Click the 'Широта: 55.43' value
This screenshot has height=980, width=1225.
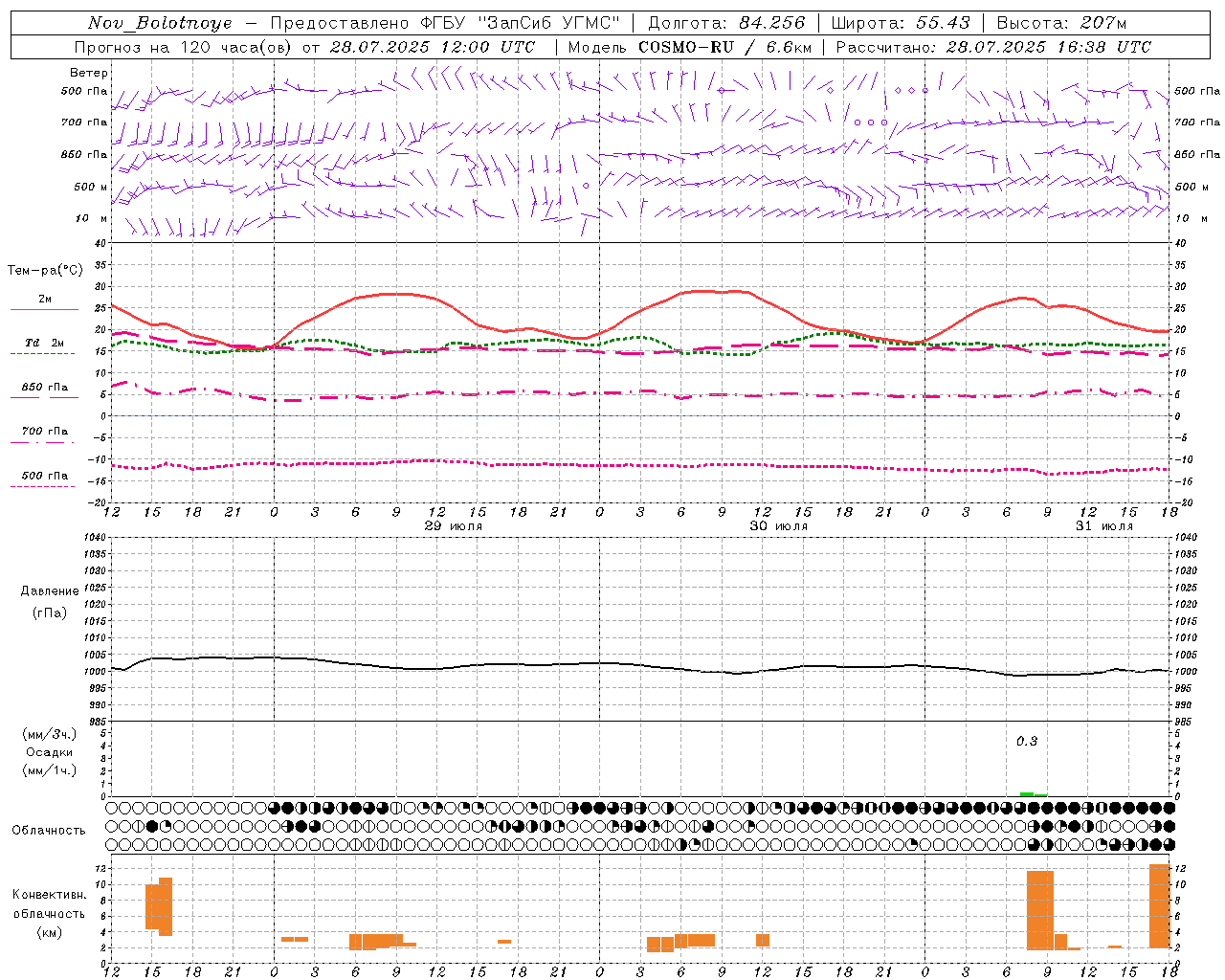[x=901, y=22]
